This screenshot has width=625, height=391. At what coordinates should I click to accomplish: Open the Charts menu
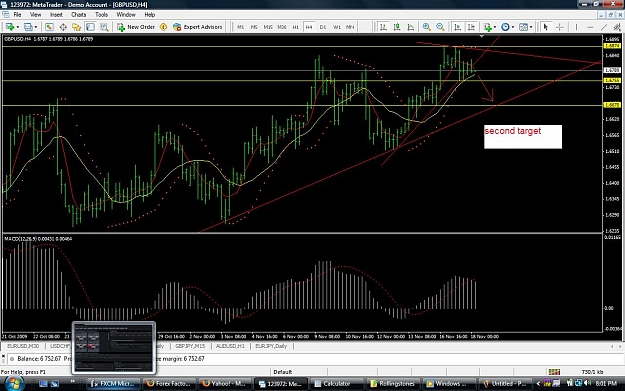(79, 15)
